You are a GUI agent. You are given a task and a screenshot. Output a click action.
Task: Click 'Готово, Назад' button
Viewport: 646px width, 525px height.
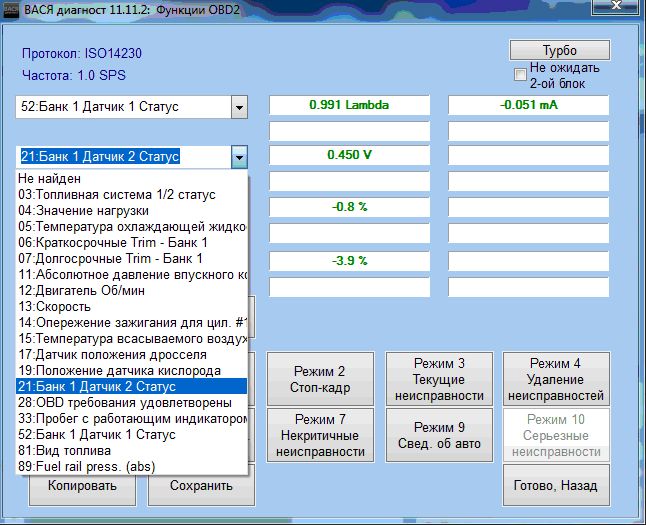click(x=556, y=485)
